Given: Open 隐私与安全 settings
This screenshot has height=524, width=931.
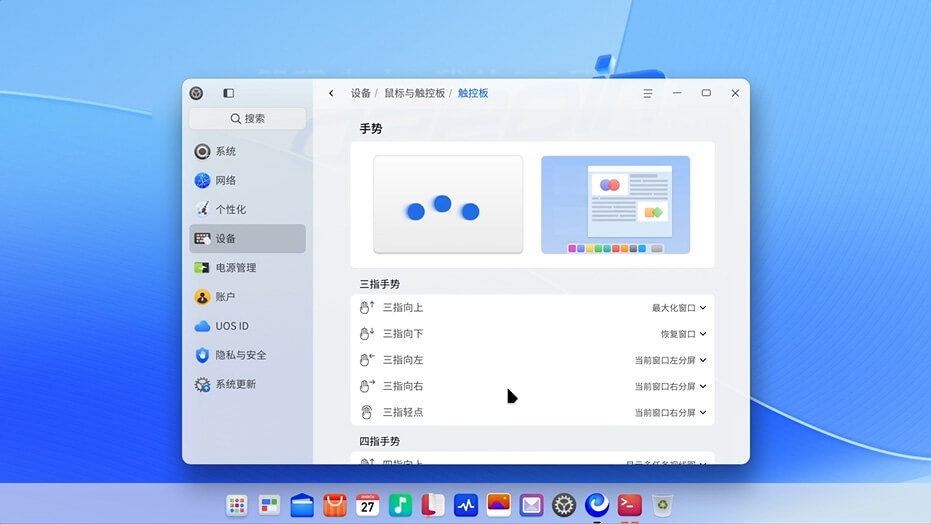Looking at the screenshot, I should [x=240, y=355].
